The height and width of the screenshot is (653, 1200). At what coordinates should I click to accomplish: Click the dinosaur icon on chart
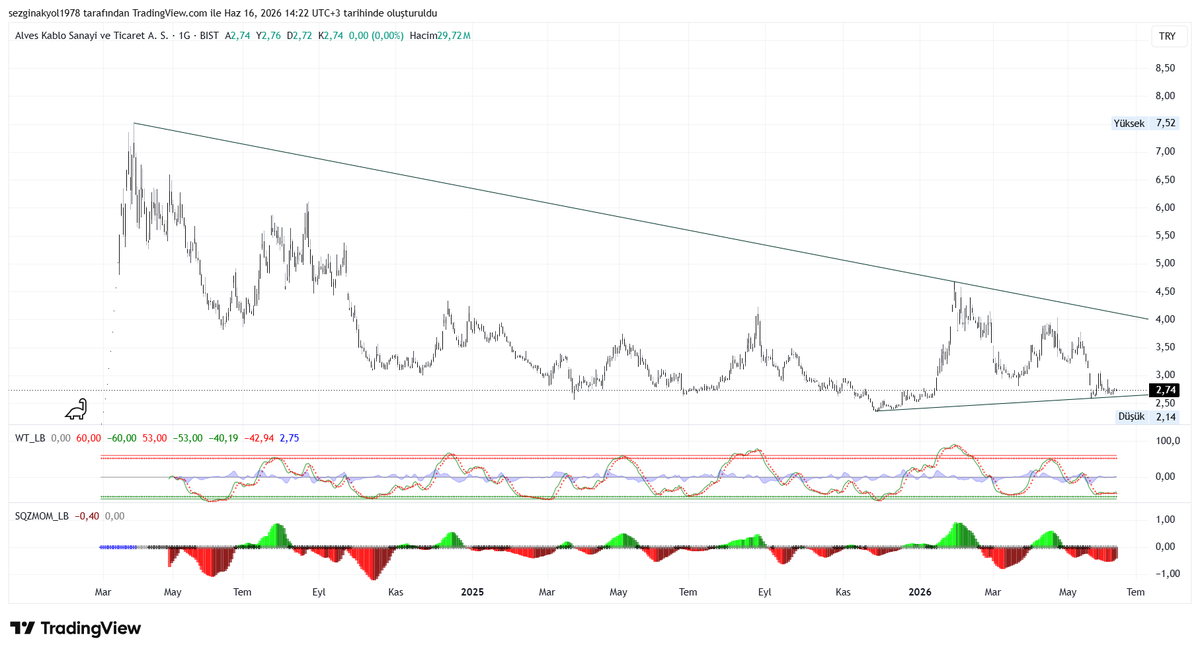76,408
